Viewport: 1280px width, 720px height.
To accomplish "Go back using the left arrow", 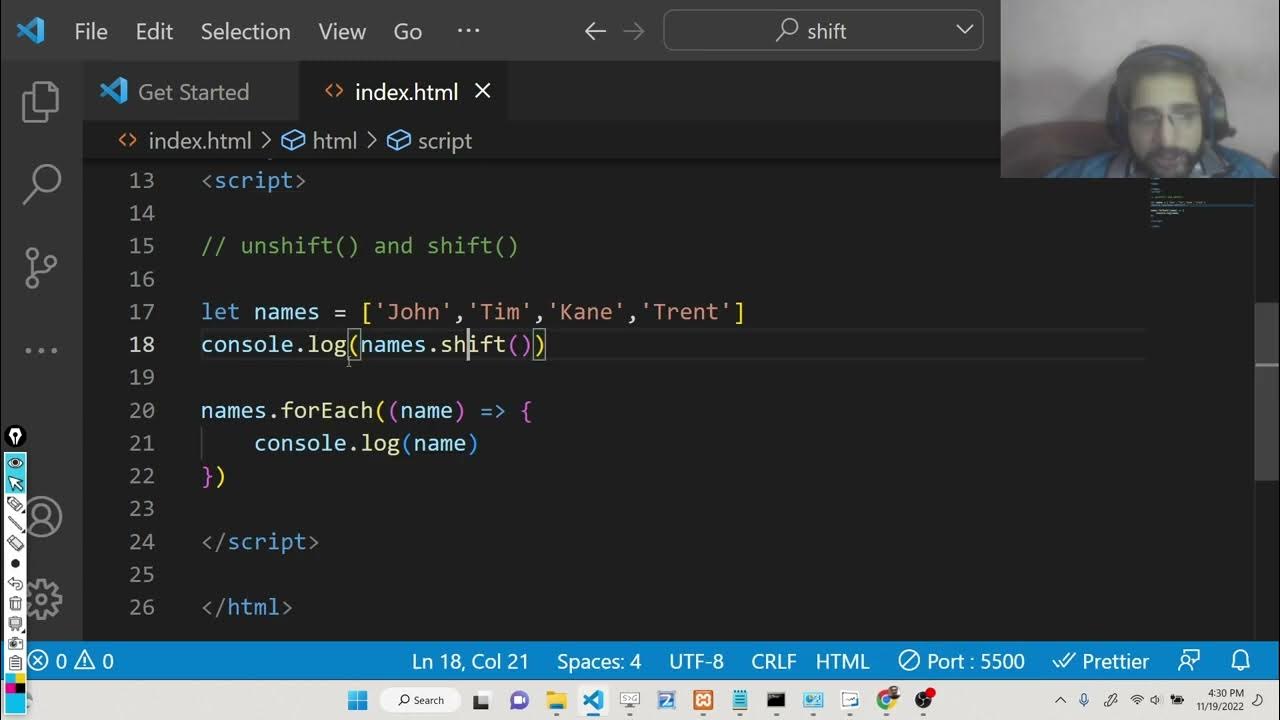I will (x=595, y=31).
